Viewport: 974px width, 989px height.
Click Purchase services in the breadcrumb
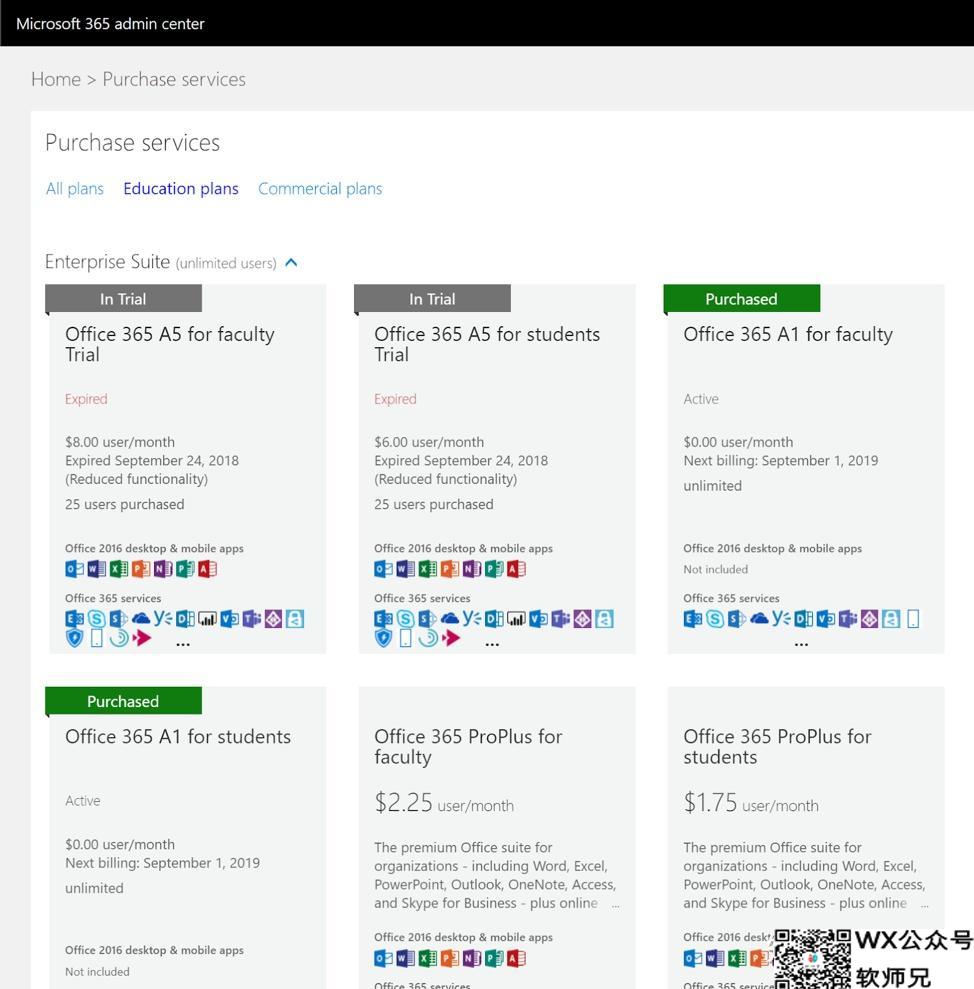coord(174,79)
